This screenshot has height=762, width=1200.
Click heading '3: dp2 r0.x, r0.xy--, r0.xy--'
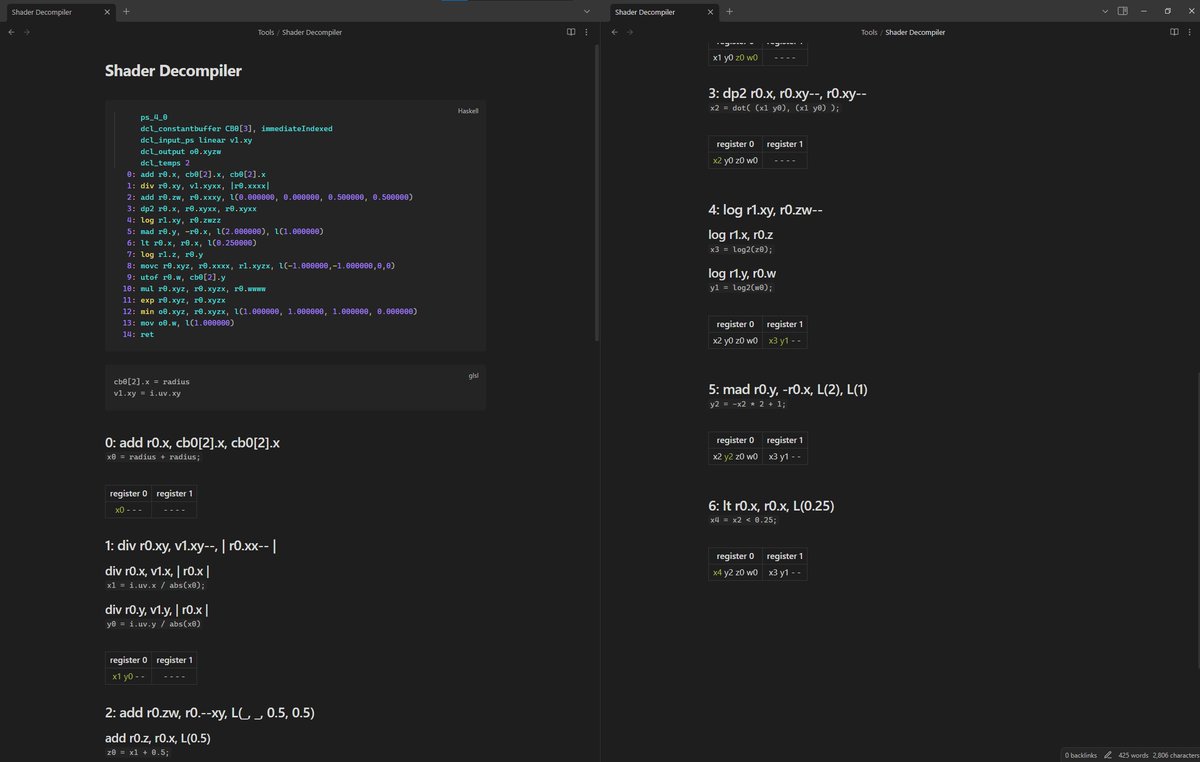point(787,94)
